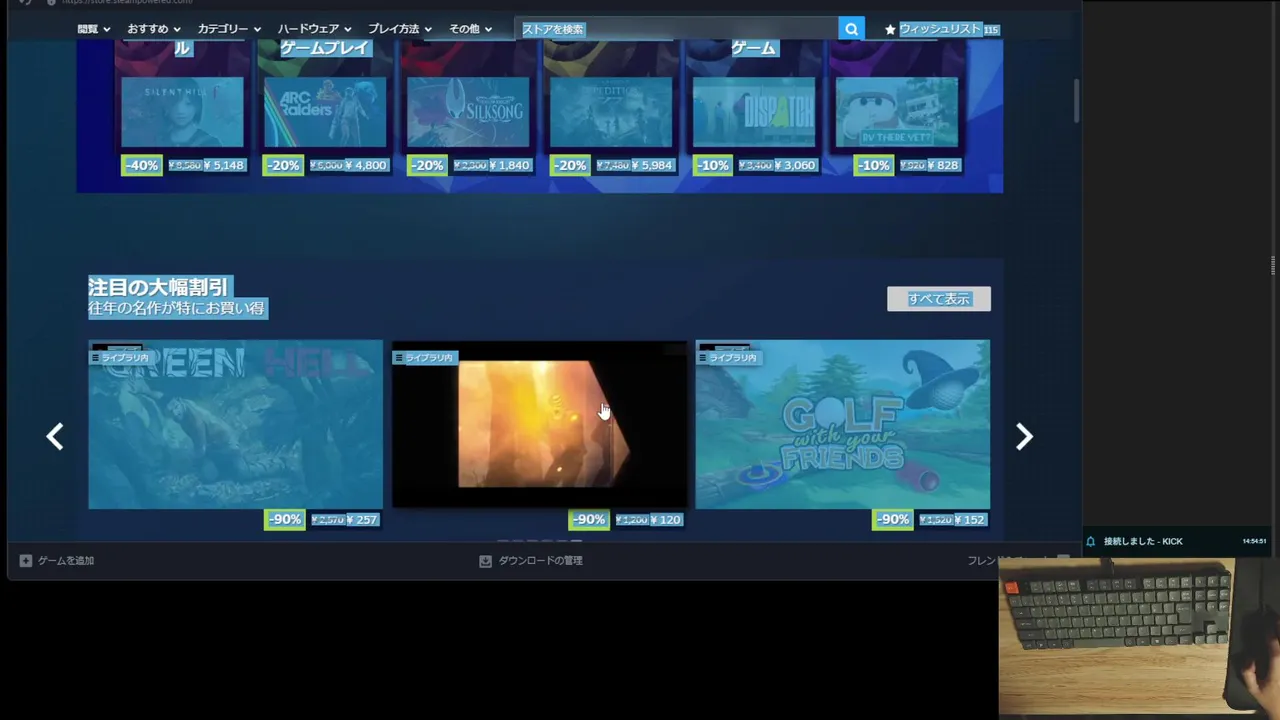Click the download icon beside ダウンロードの管理

click(x=485, y=561)
